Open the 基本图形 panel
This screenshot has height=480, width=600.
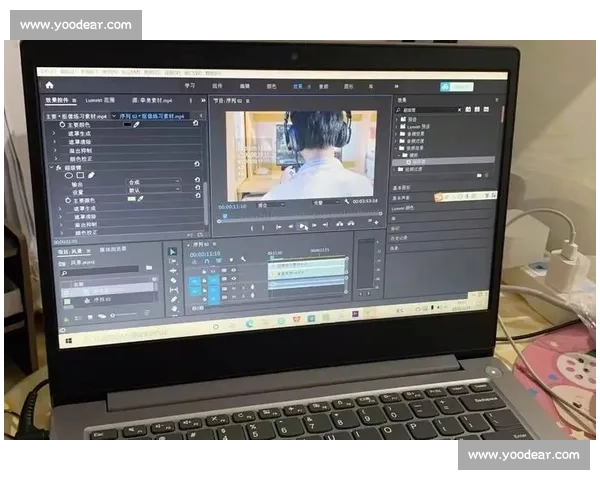click(401, 188)
